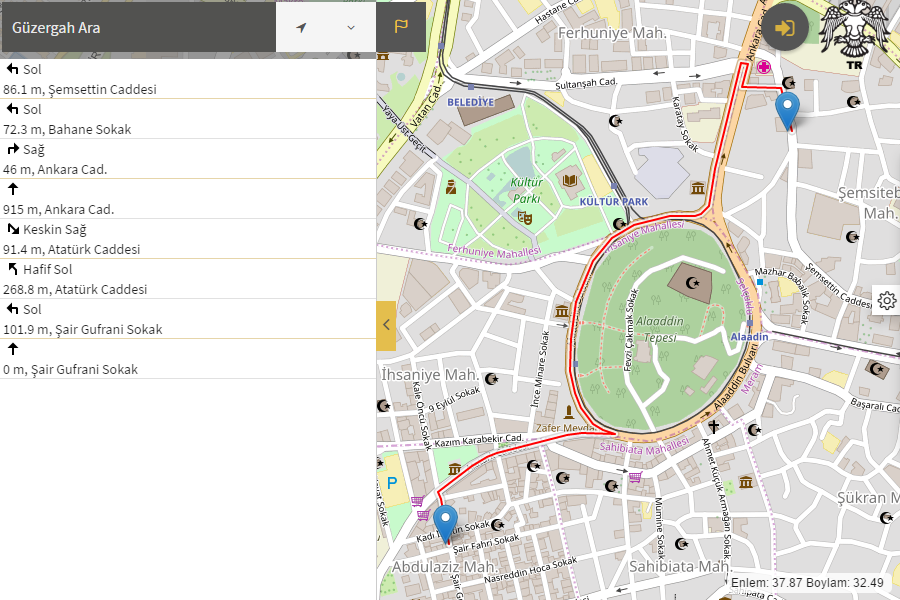Click the yellow flag icon in search bar

pos(401,27)
